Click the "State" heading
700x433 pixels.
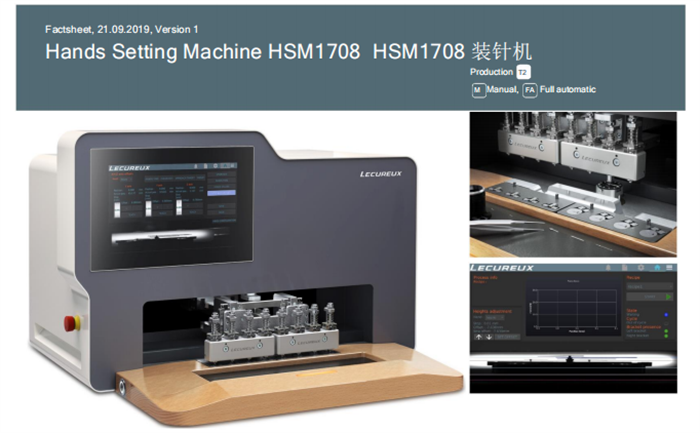point(632,310)
